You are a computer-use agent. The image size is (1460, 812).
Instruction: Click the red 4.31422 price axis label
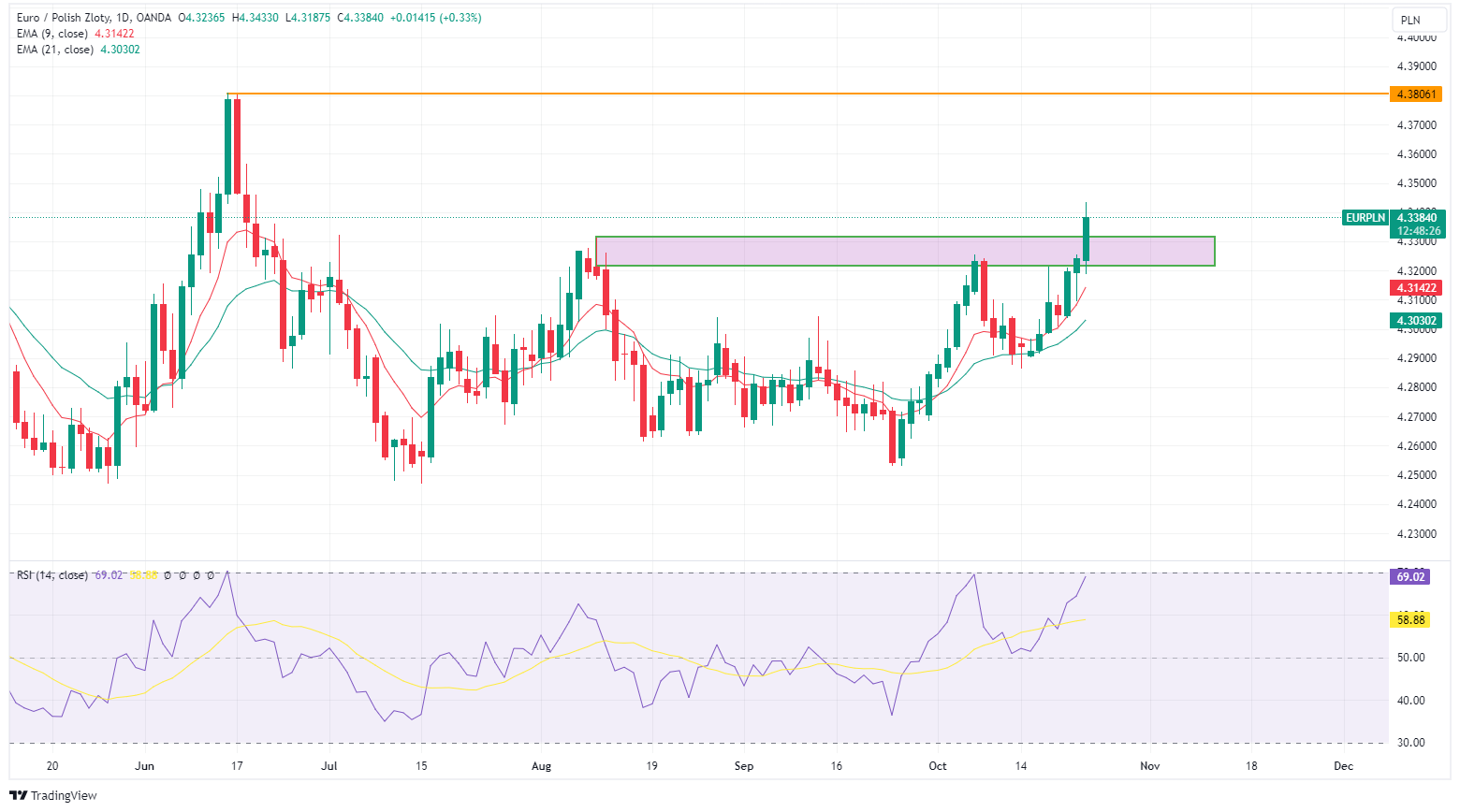pos(1416,288)
